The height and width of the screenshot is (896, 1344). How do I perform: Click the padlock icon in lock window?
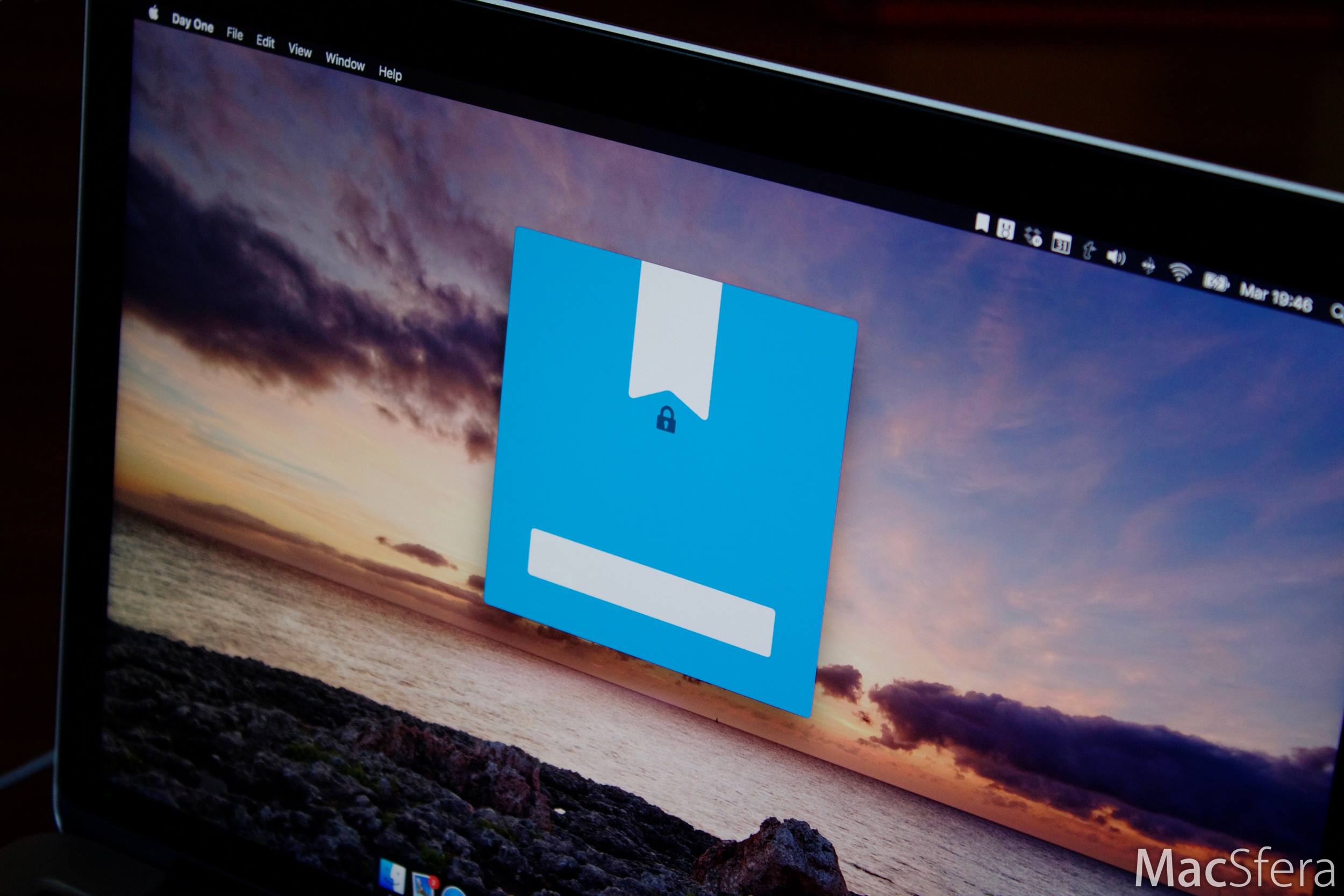pos(666,419)
